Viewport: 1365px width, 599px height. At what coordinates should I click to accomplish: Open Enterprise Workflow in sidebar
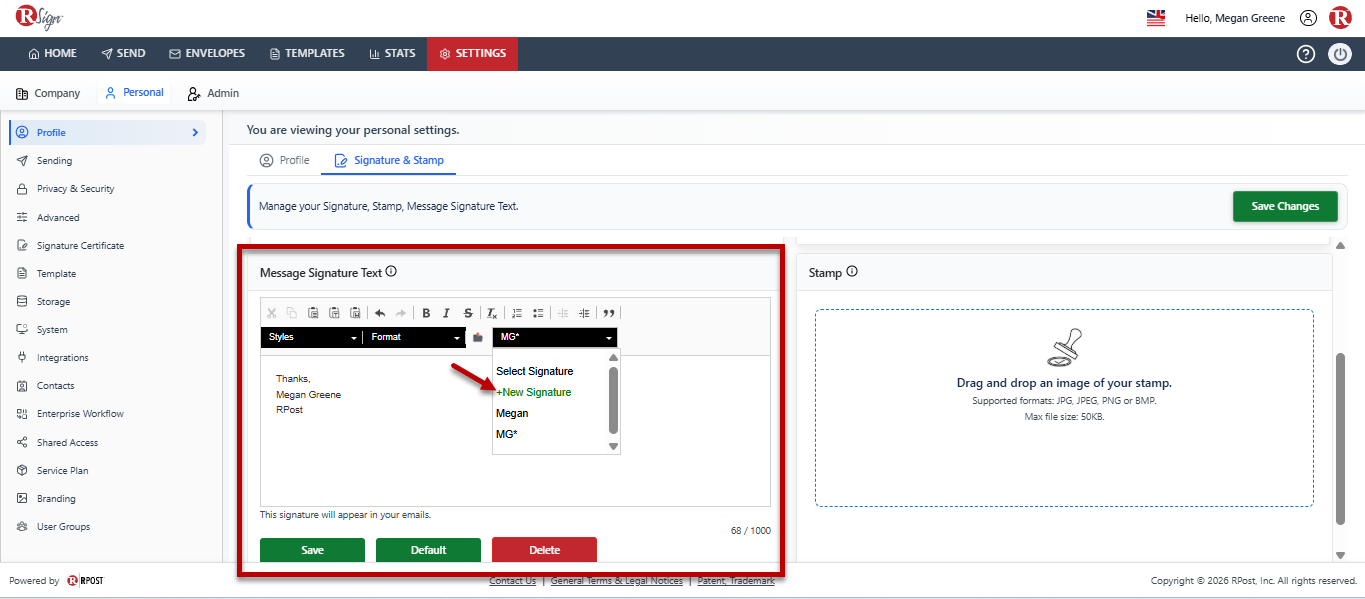[80, 414]
